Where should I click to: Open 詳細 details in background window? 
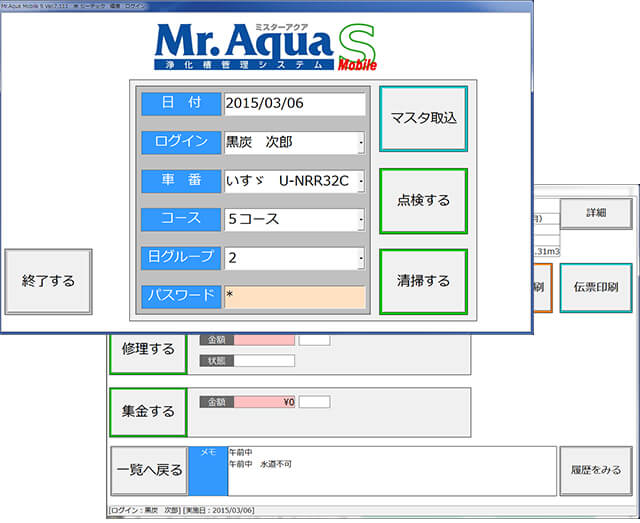coord(595,214)
